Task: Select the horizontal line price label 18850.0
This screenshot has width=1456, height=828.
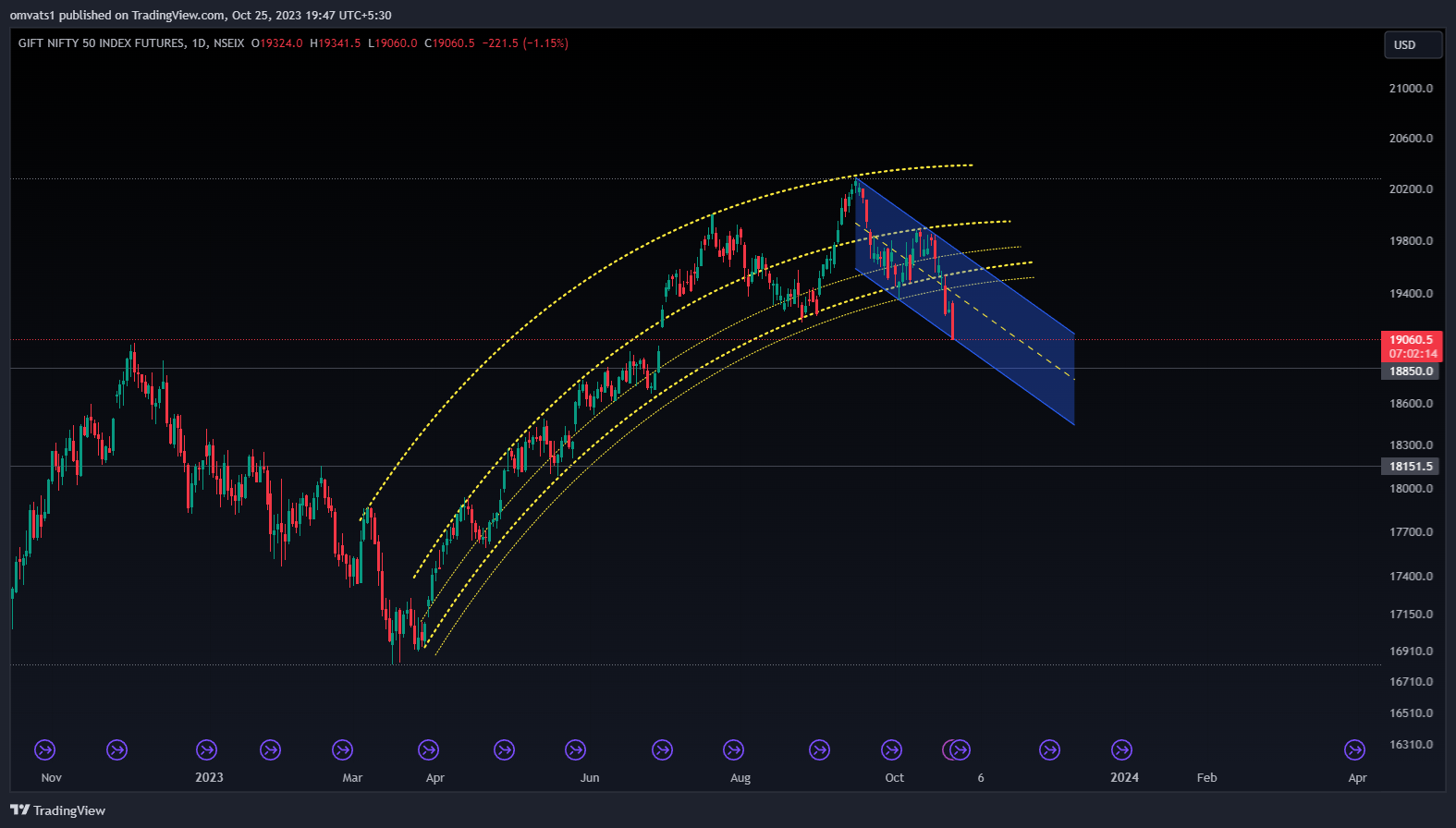Action: click(1411, 371)
